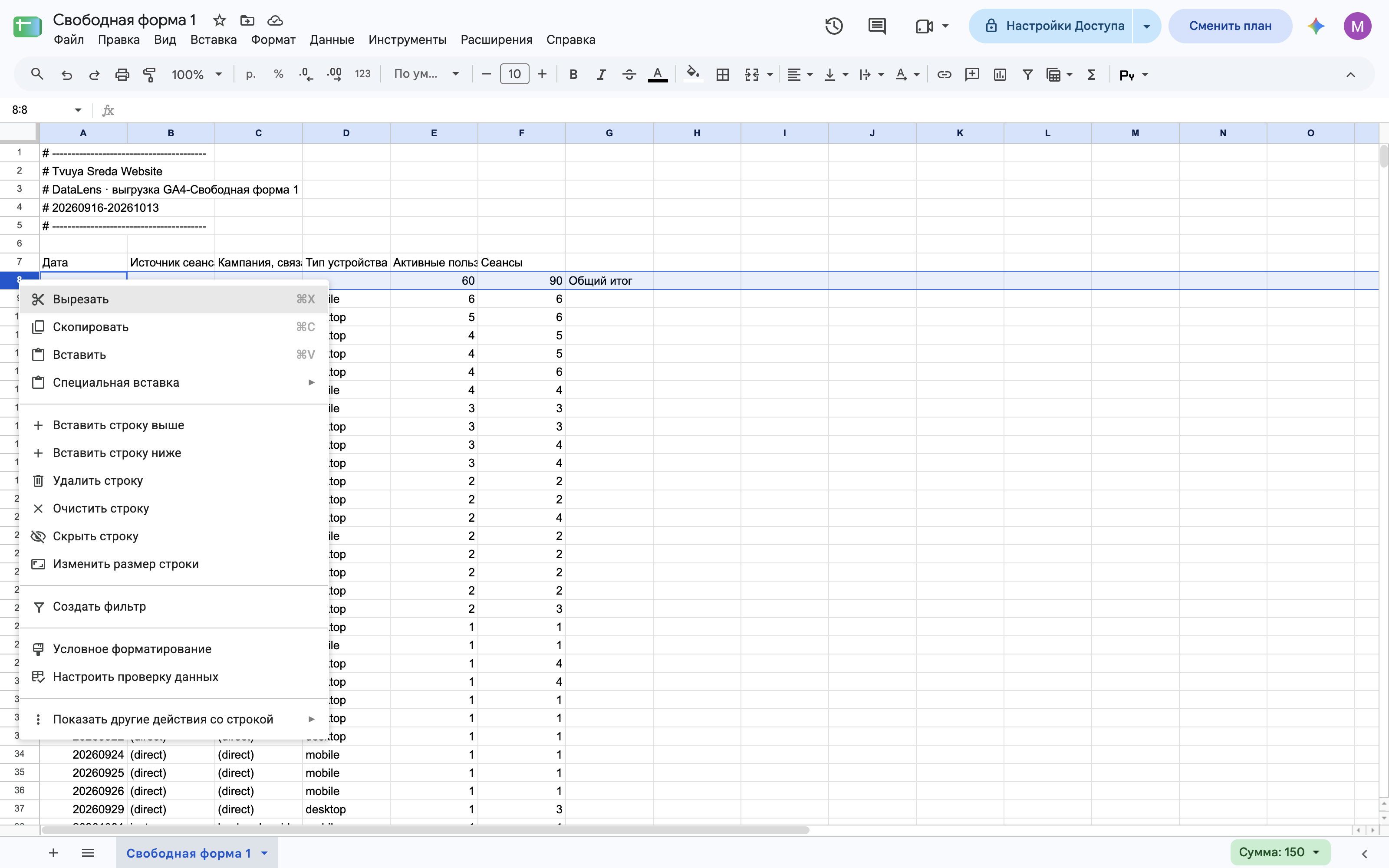Click the font size input field
The image size is (1389, 868).
(514, 75)
